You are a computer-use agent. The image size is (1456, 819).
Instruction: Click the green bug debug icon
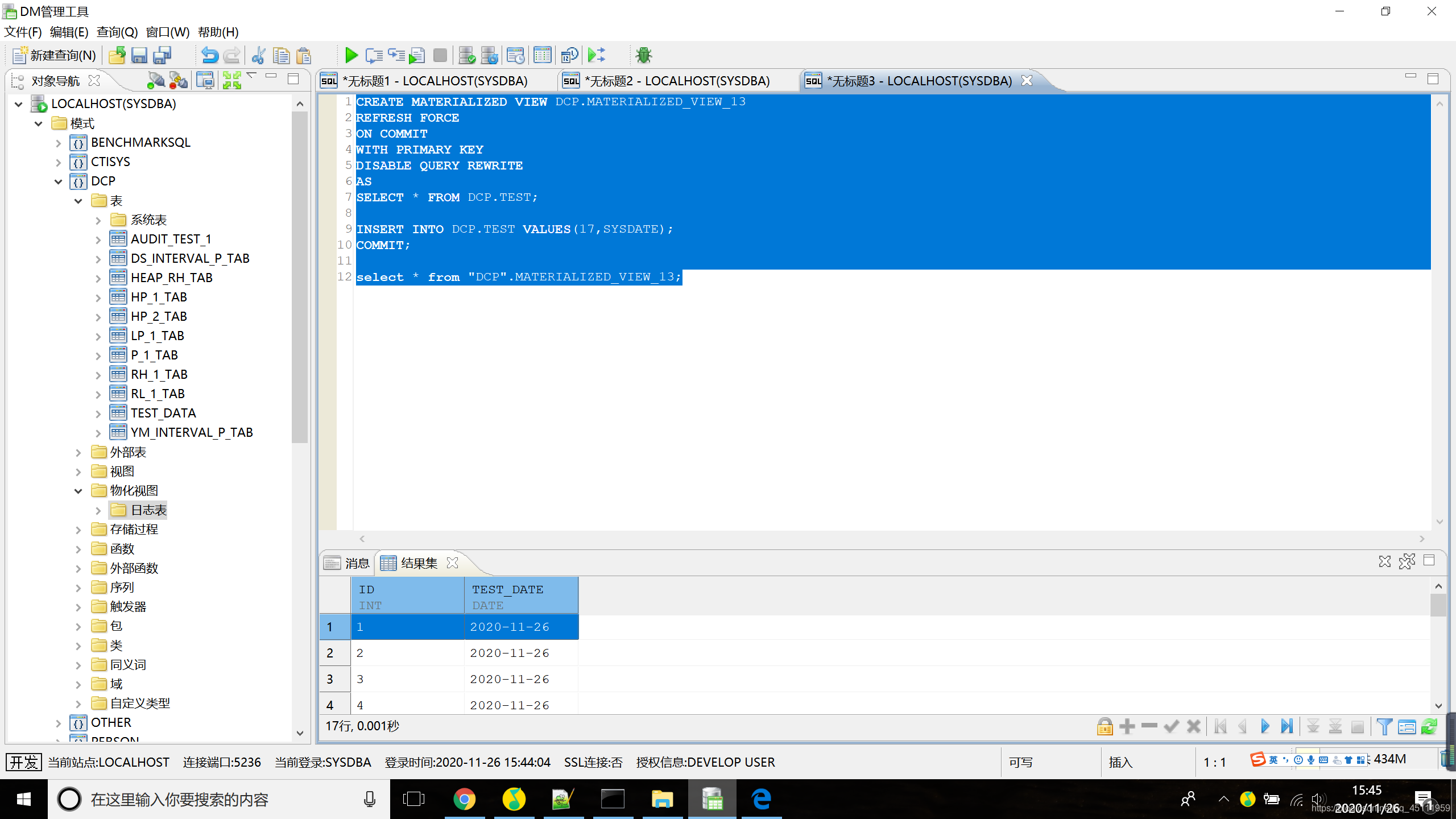point(643,55)
